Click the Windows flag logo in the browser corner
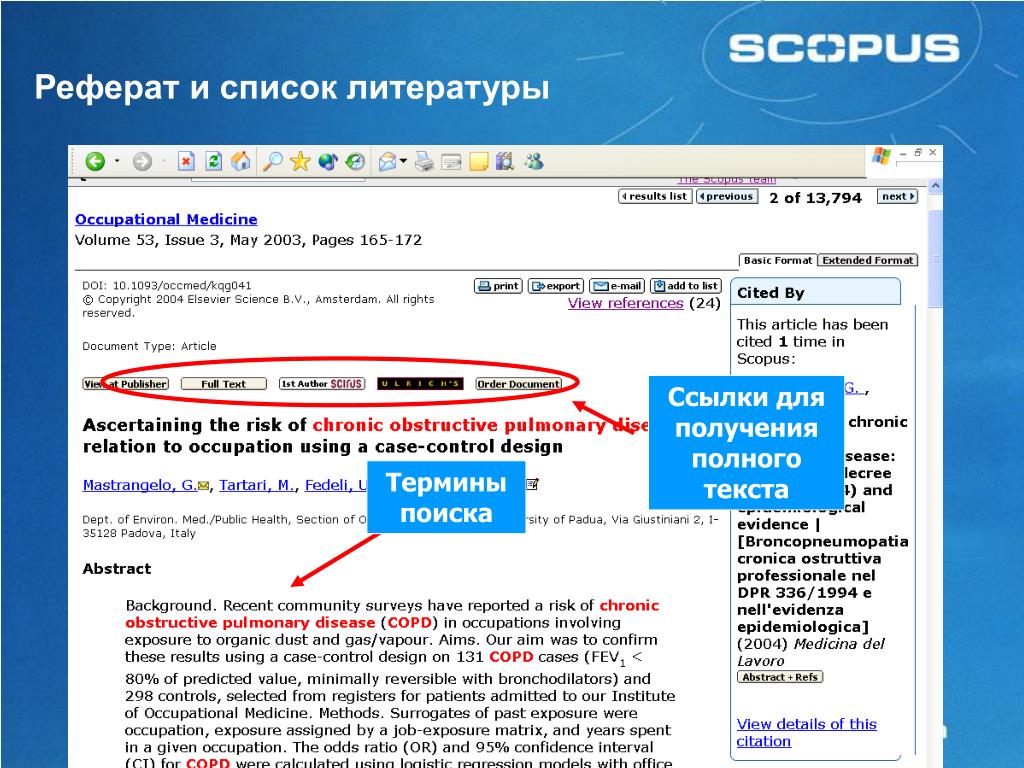This screenshot has width=1024, height=768. pyautogui.click(x=882, y=155)
